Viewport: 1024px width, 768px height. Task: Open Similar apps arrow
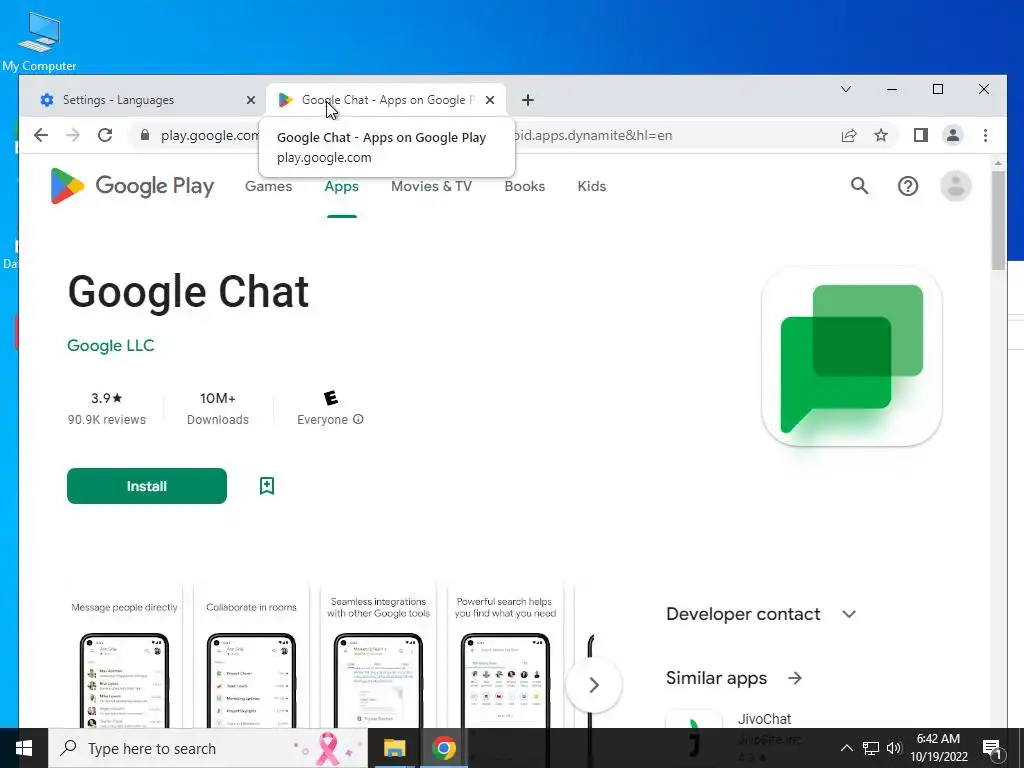(795, 678)
